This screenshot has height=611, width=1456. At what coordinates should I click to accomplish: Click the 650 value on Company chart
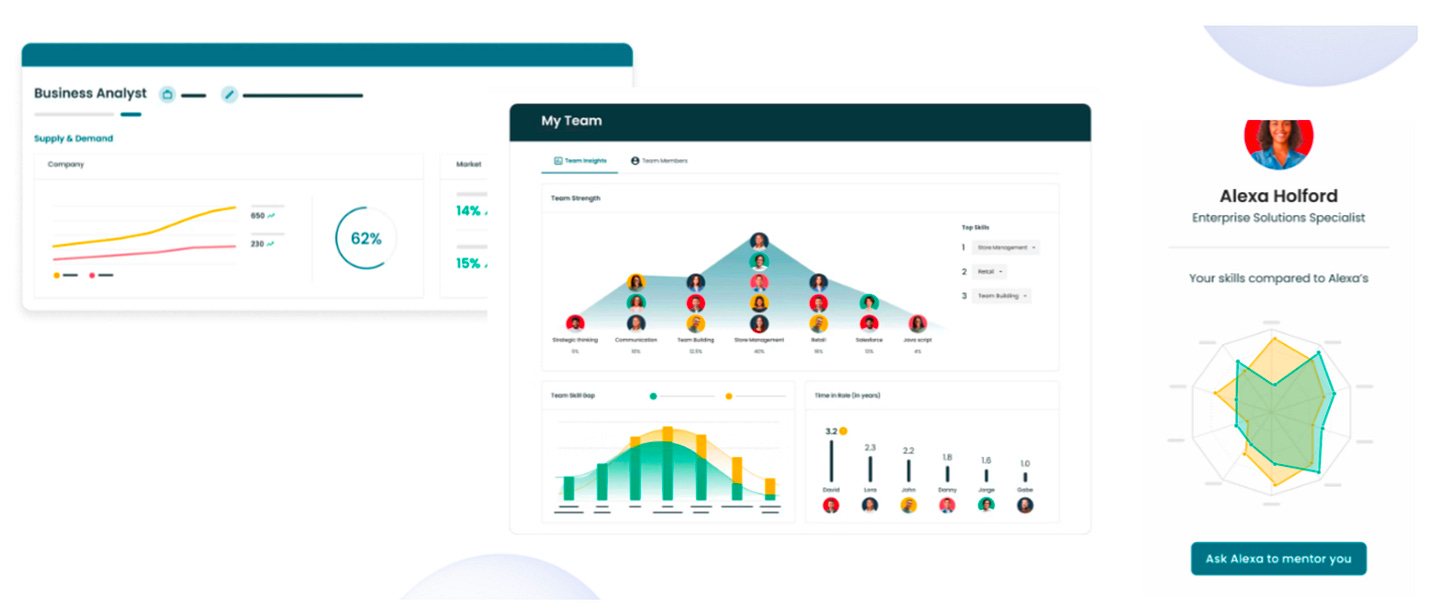258,215
